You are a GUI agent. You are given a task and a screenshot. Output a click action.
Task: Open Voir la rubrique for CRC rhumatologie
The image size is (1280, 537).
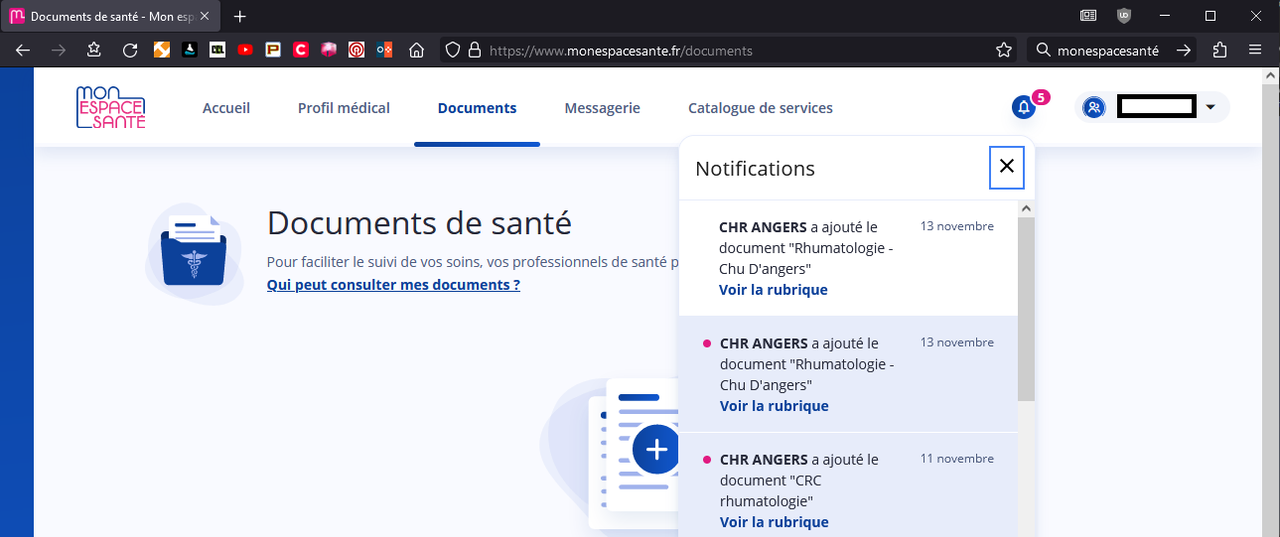coord(774,522)
